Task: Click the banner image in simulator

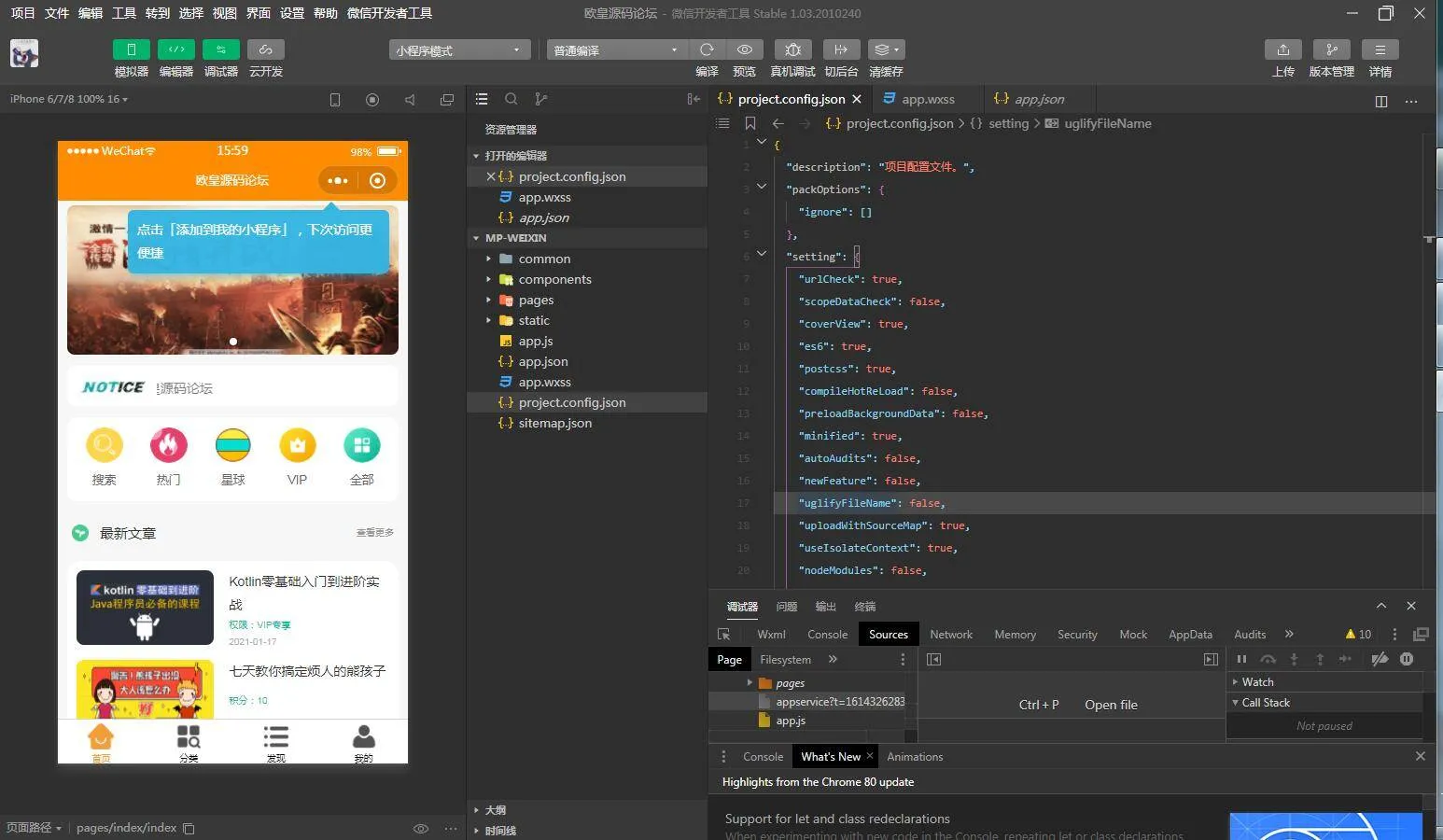Action: (232, 308)
